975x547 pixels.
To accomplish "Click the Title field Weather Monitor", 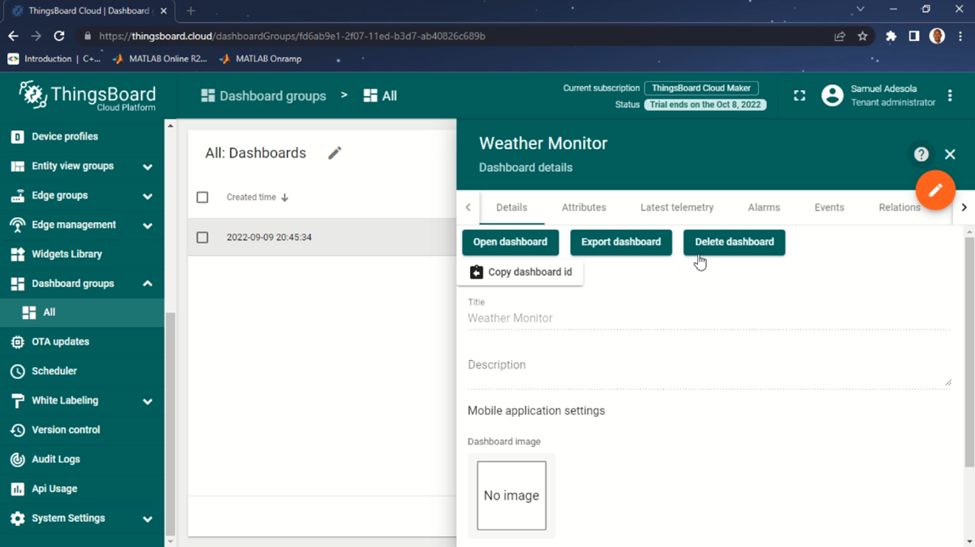I will point(709,318).
